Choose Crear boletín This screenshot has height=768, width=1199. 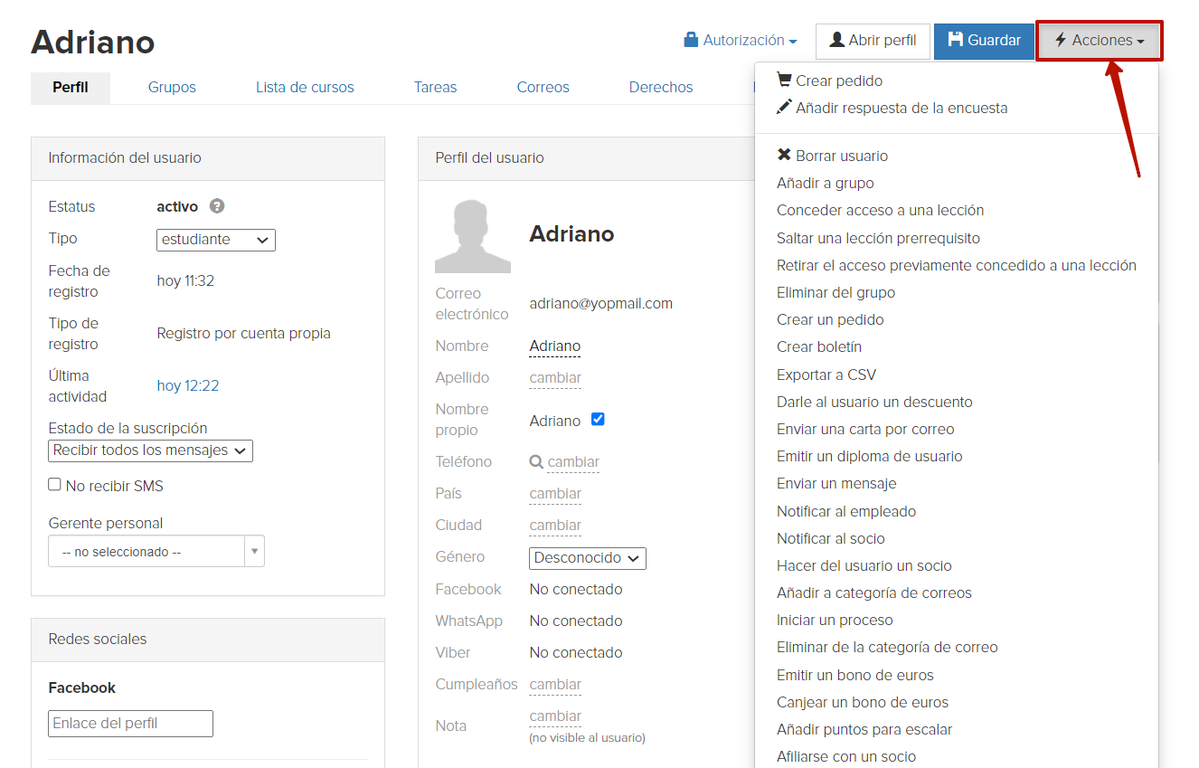pyautogui.click(x=819, y=347)
